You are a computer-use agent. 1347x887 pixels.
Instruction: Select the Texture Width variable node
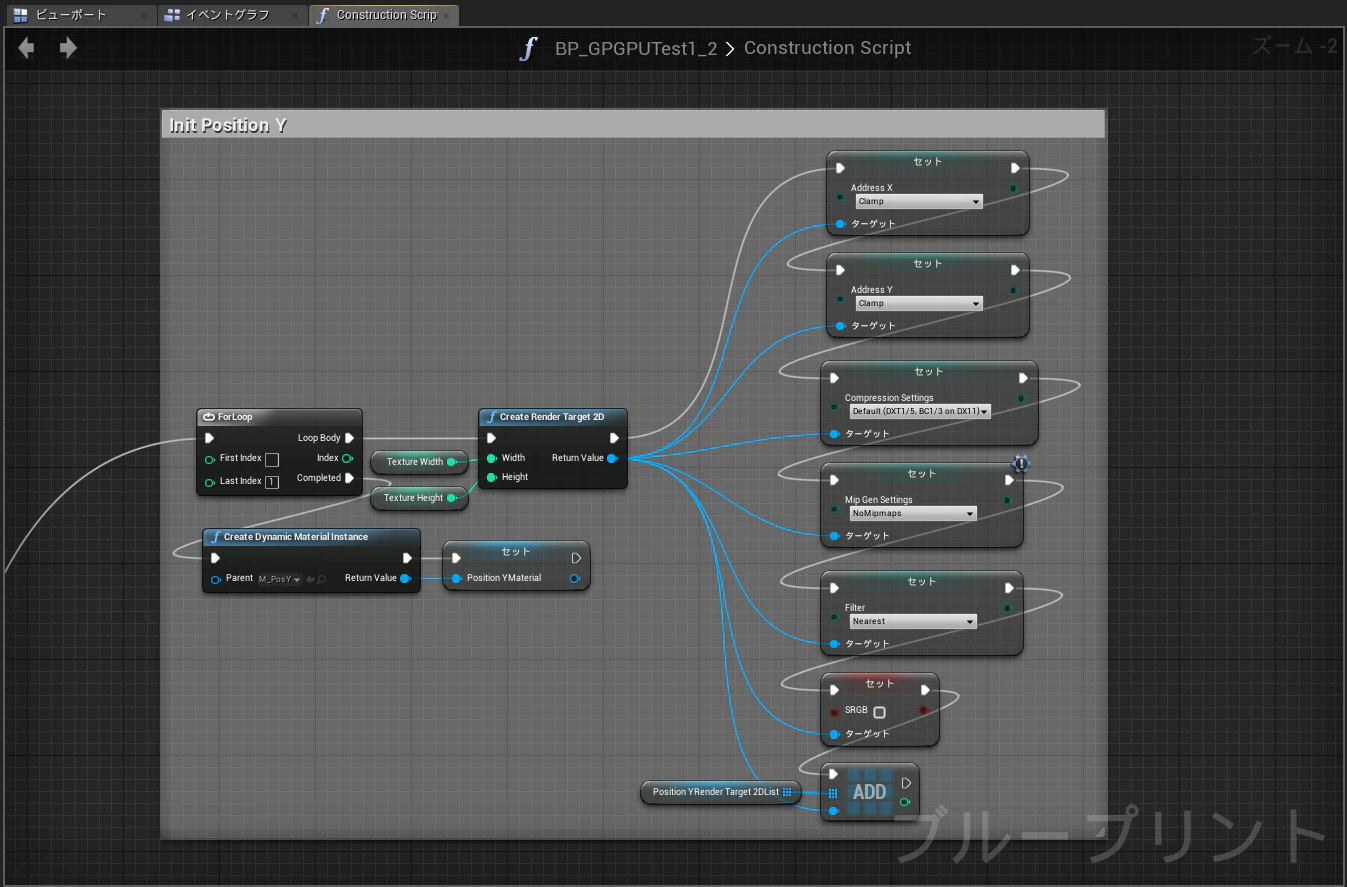point(419,462)
